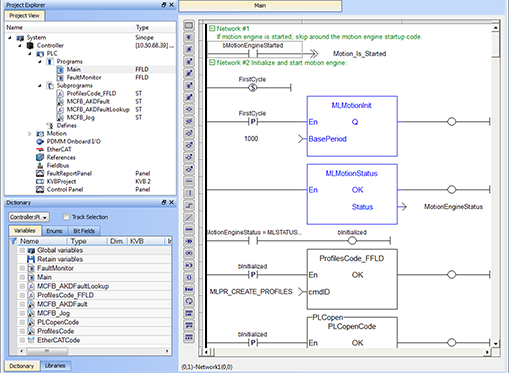Select the rectangle selection tool atop the ladder toolbar

[x=189, y=25]
